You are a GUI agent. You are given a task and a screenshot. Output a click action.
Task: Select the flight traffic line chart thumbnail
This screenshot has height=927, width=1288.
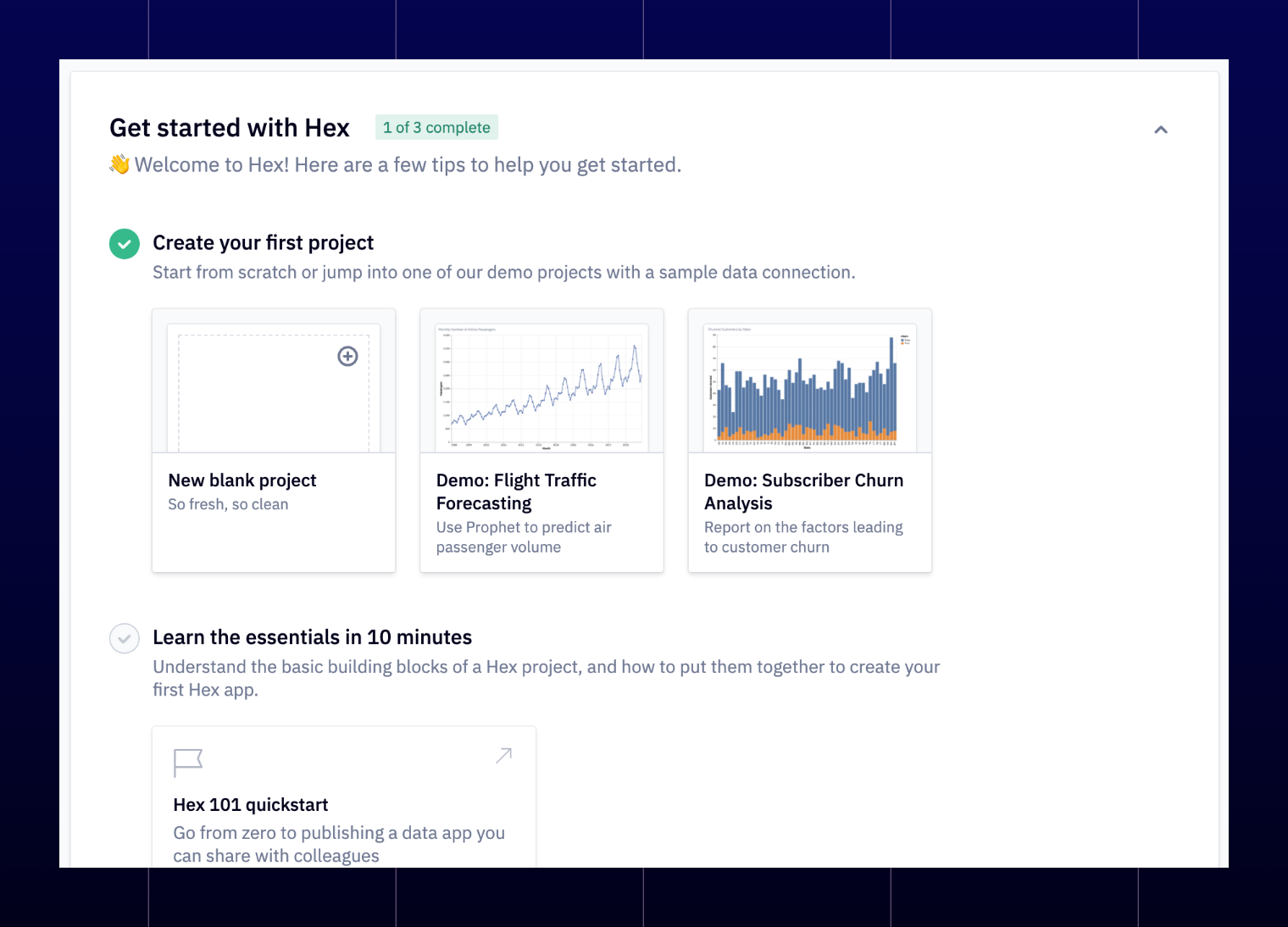pos(541,387)
